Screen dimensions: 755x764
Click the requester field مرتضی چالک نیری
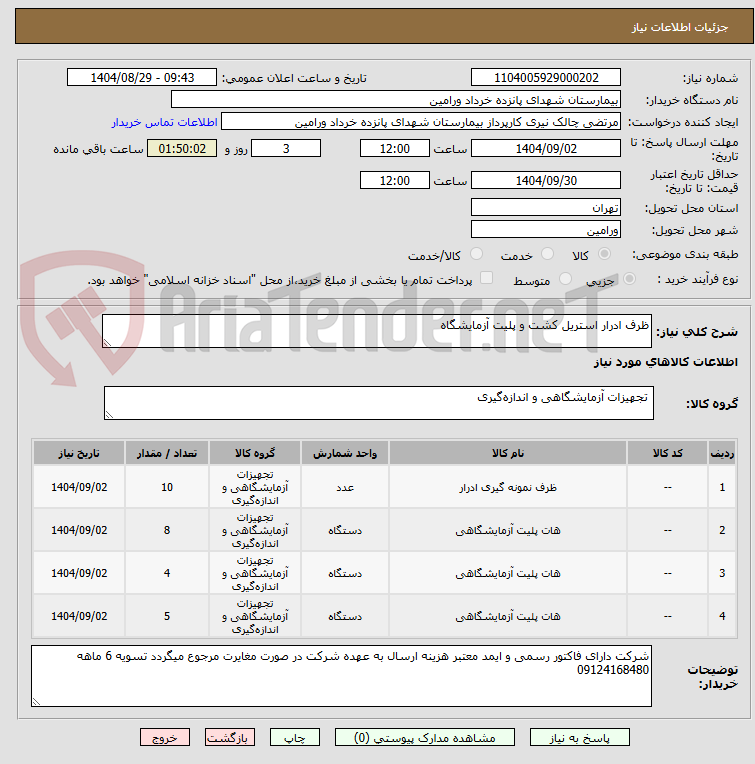click(x=421, y=122)
